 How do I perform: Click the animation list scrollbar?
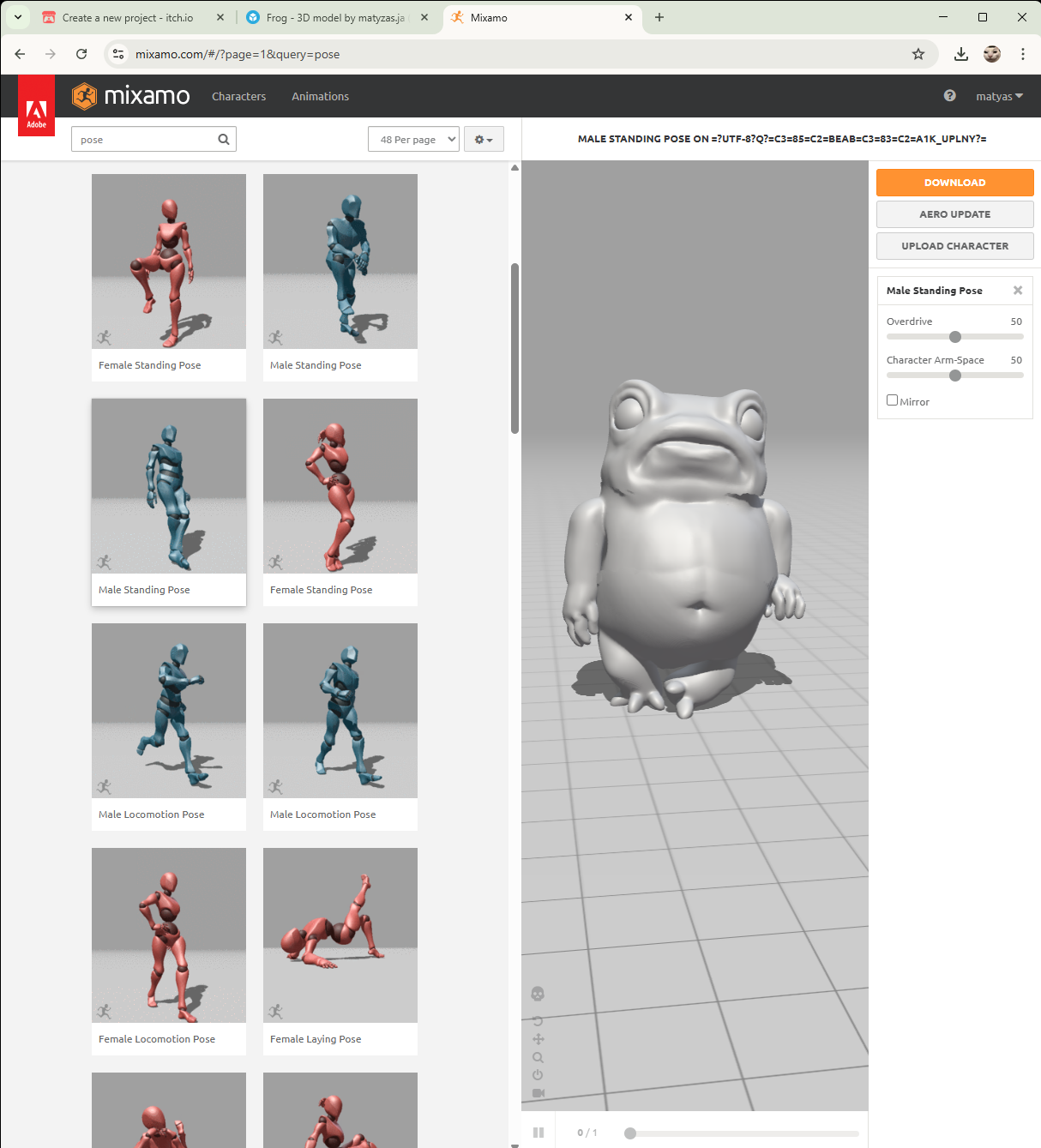point(514,348)
